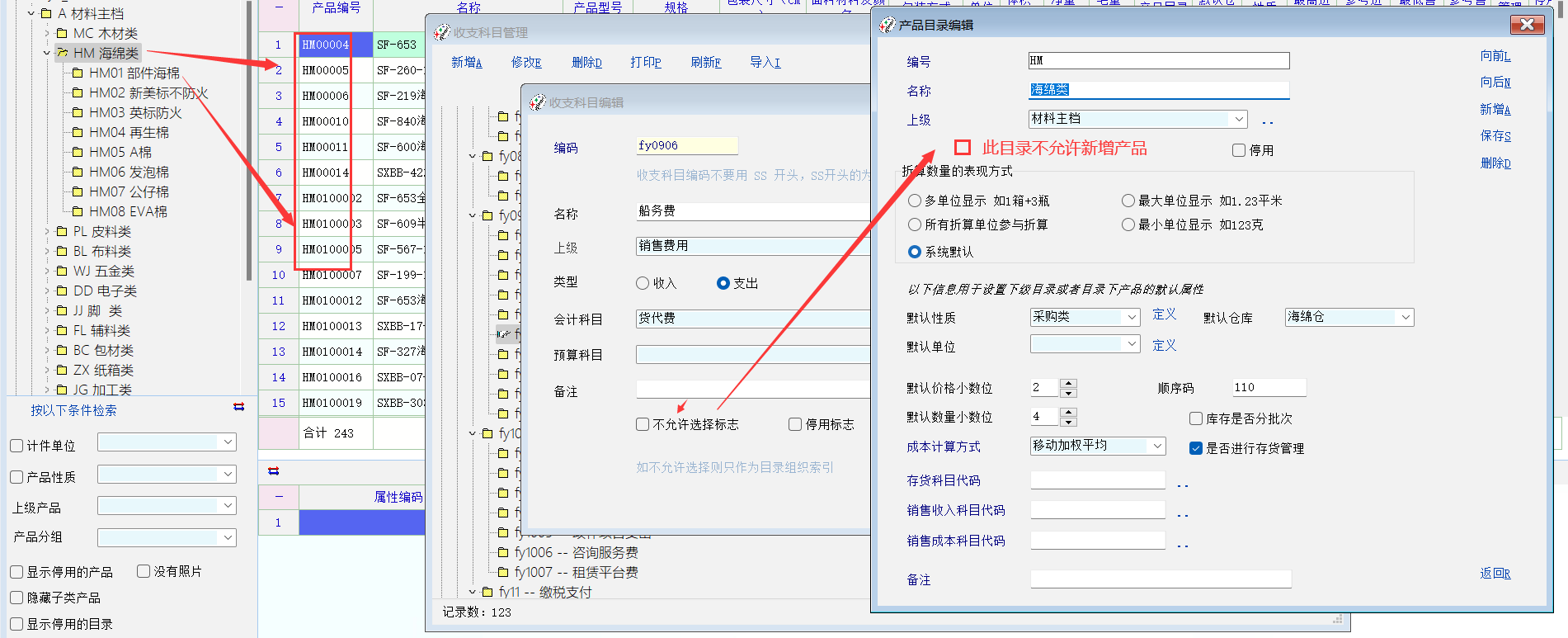Viewport: 1568px width, 638px height.
Task: Open the 默认仓库 dropdown showing 海绵仓
Action: (1405, 317)
